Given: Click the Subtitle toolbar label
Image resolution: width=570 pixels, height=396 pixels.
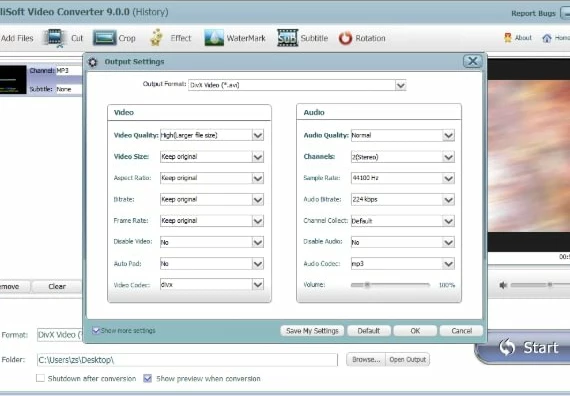Looking at the screenshot, I should [314, 38].
